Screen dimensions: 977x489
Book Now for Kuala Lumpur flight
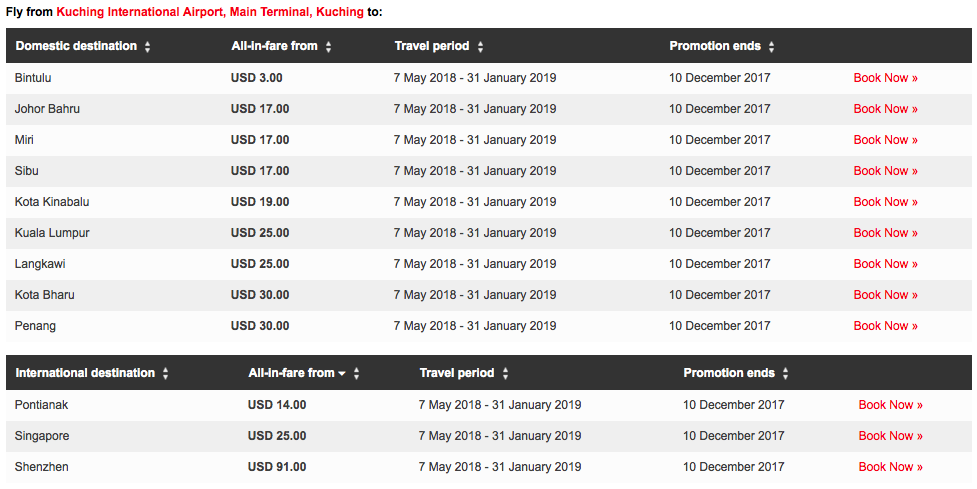[885, 233]
